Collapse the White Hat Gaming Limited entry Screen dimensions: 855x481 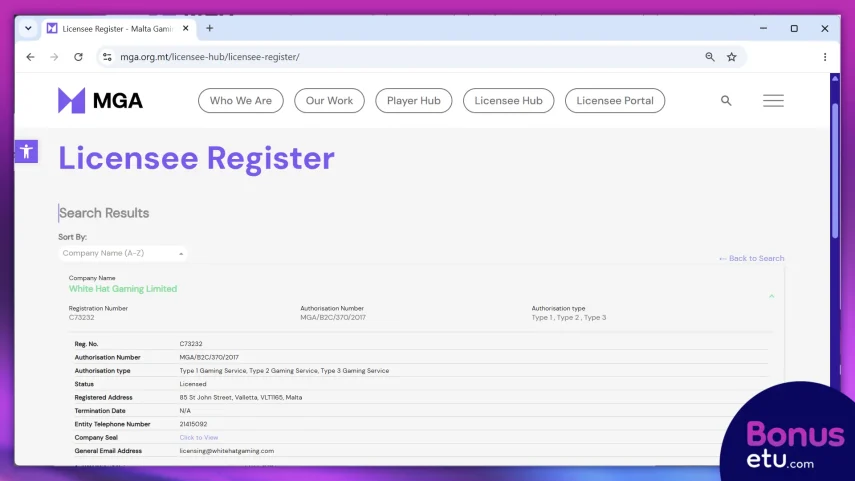(772, 296)
